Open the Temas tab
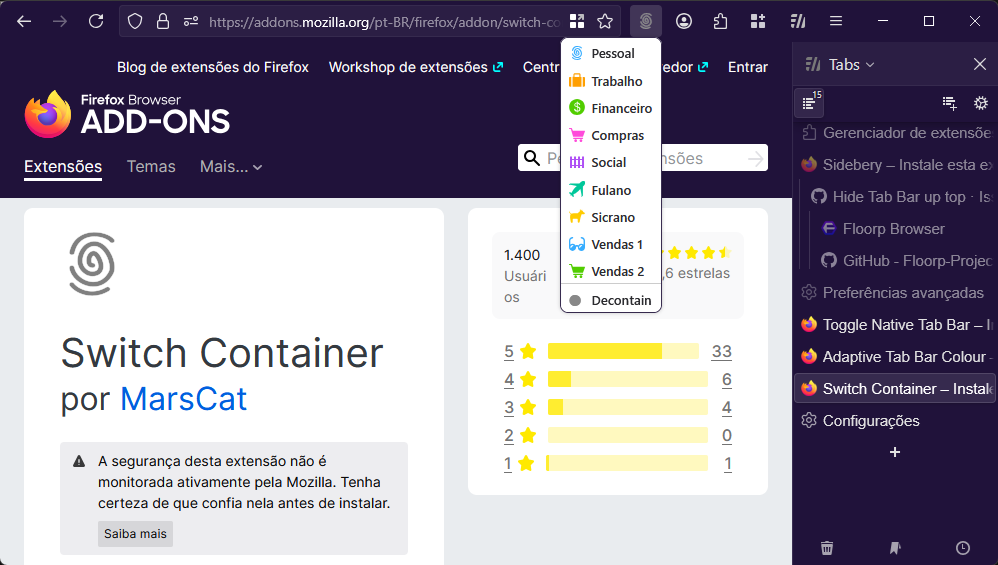 coord(151,167)
